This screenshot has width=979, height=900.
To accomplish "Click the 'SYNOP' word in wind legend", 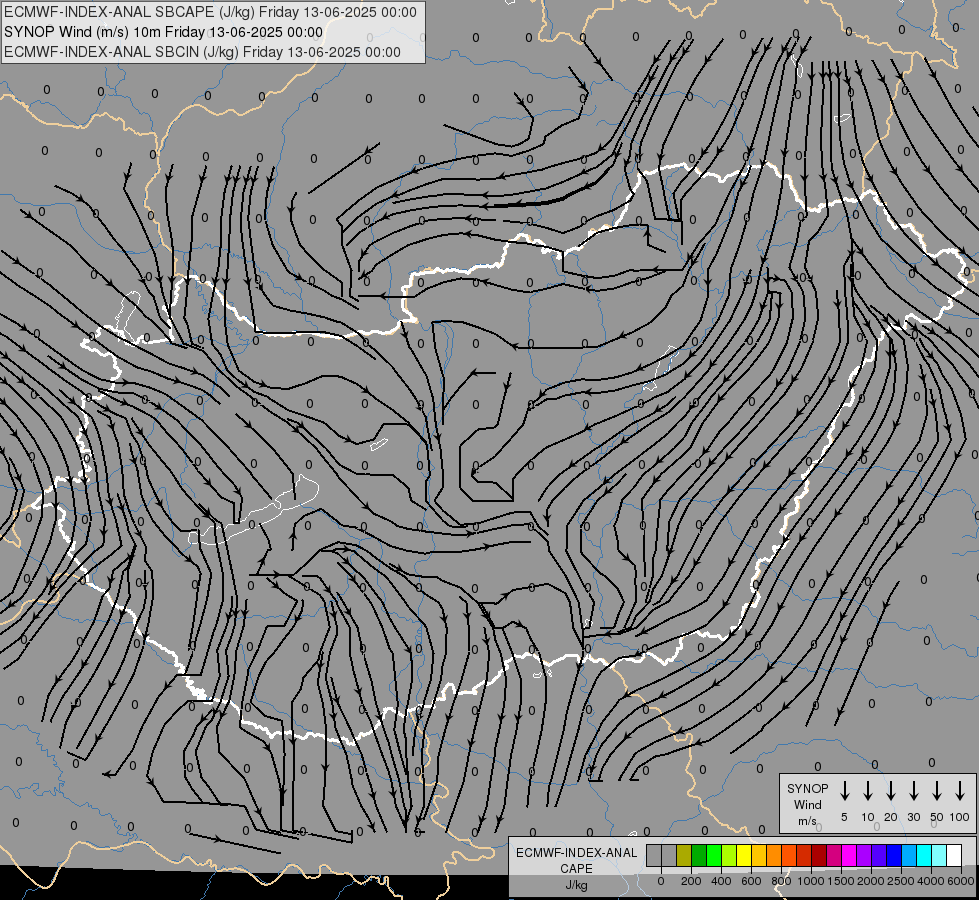I will (807, 788).
